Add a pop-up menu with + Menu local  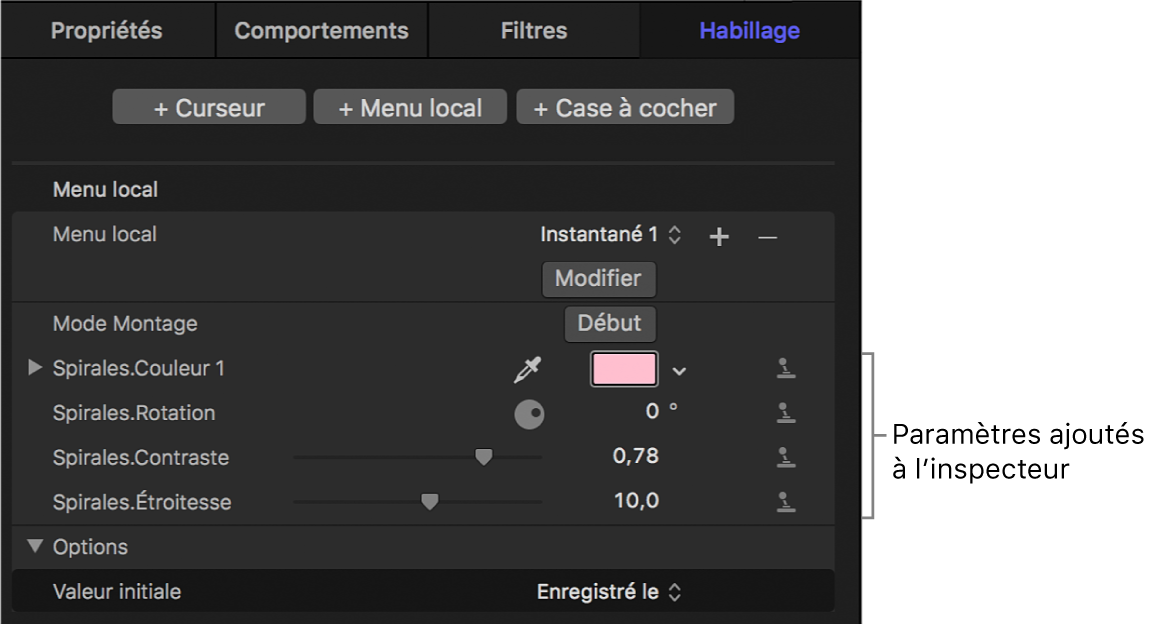[x=410, y=106]
